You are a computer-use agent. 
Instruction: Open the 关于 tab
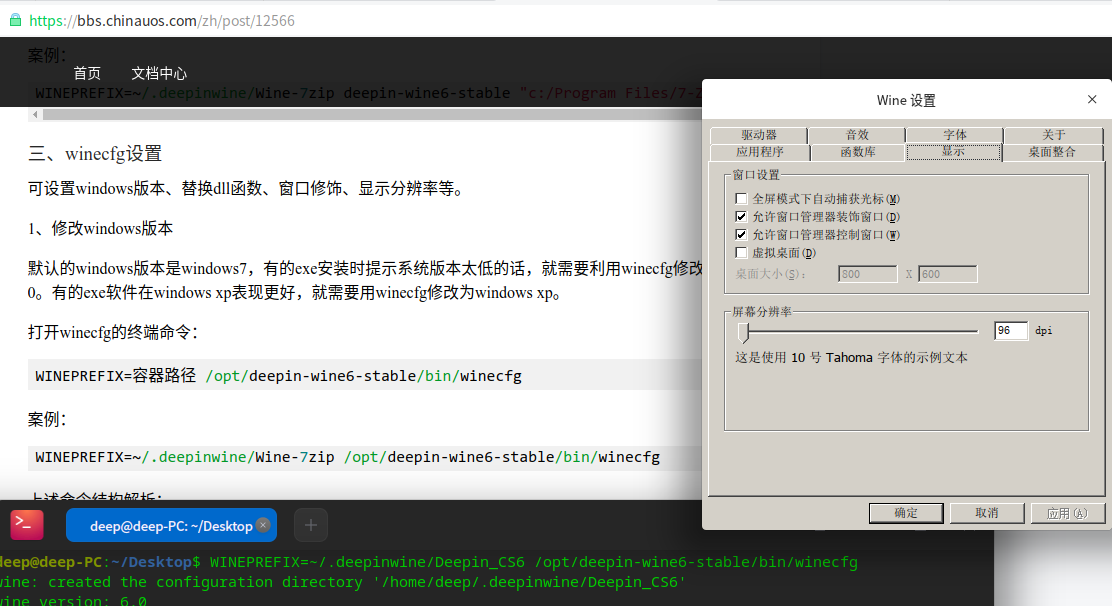click(x=1053, y=135)
